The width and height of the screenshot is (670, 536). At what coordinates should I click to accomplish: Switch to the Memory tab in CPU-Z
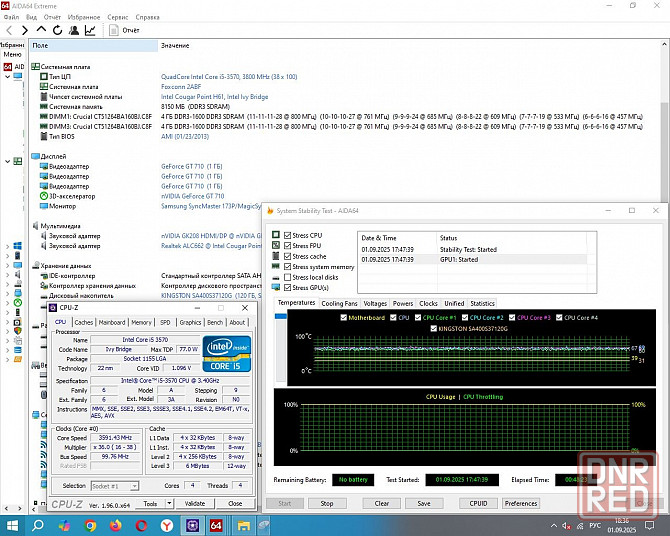point(141,322)
